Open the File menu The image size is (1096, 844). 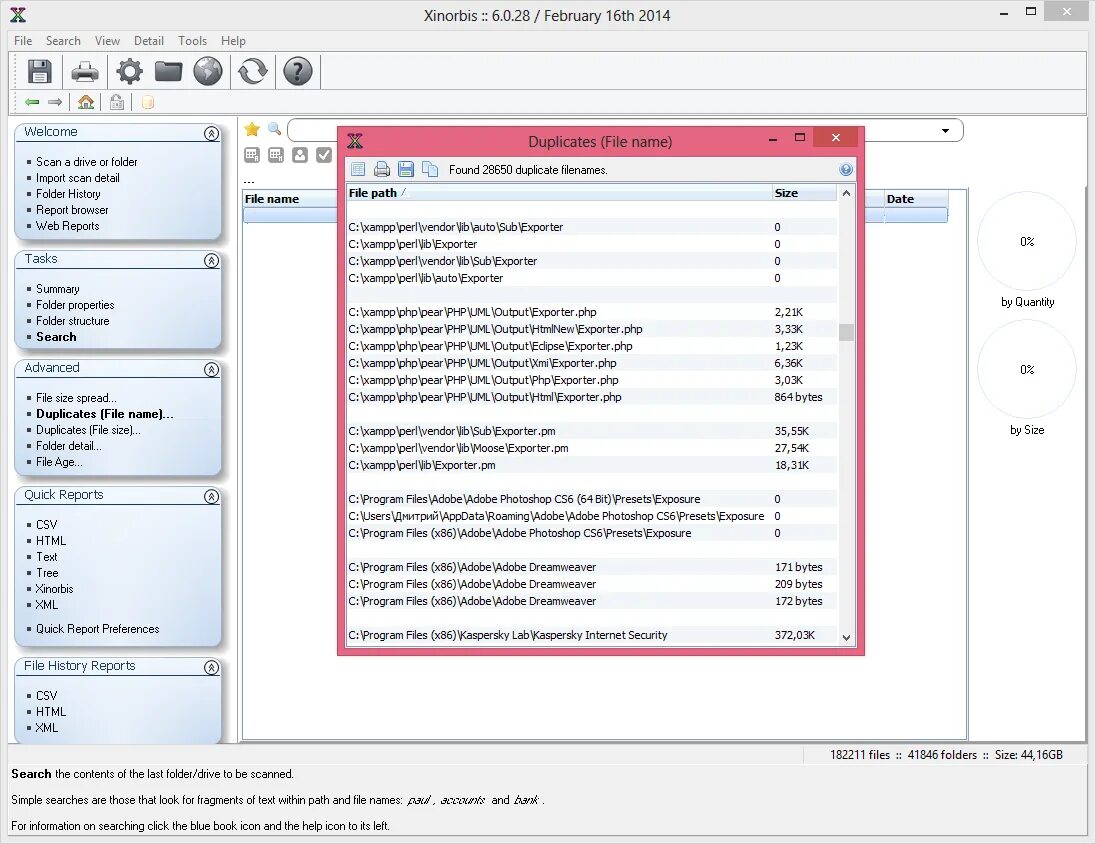tap(23, 41)
